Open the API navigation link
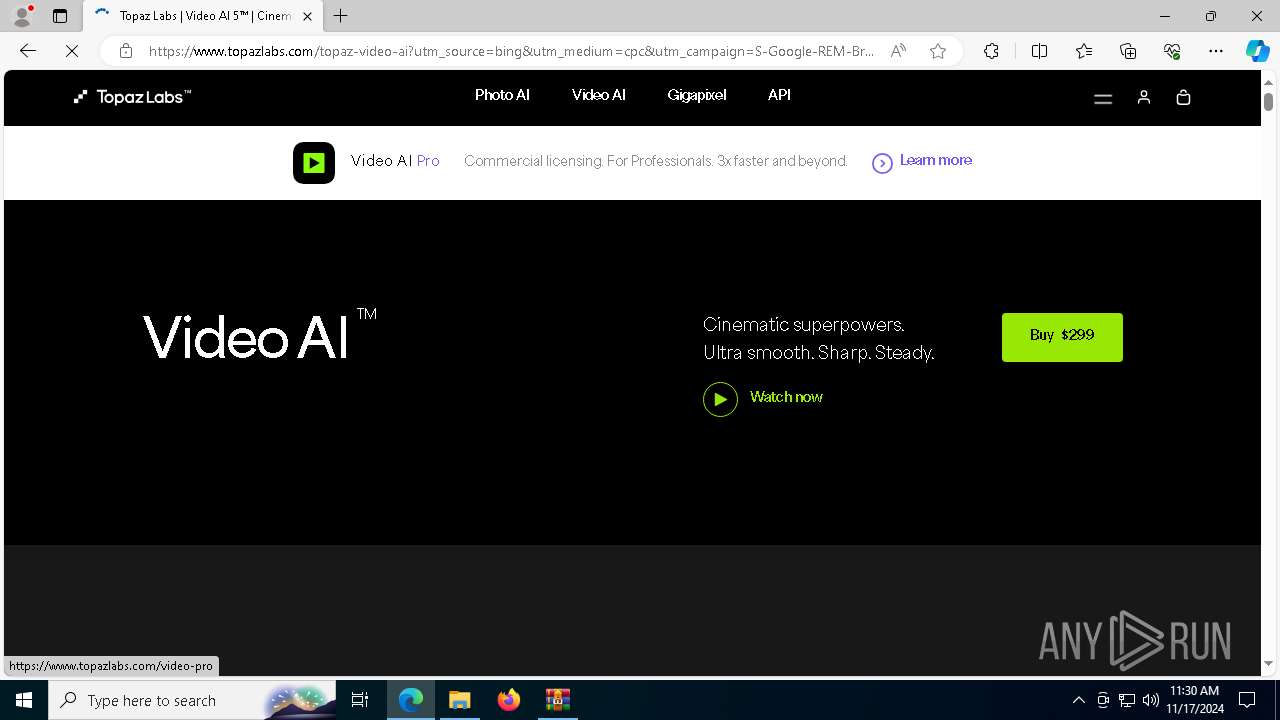 click(x=779, y=95)
